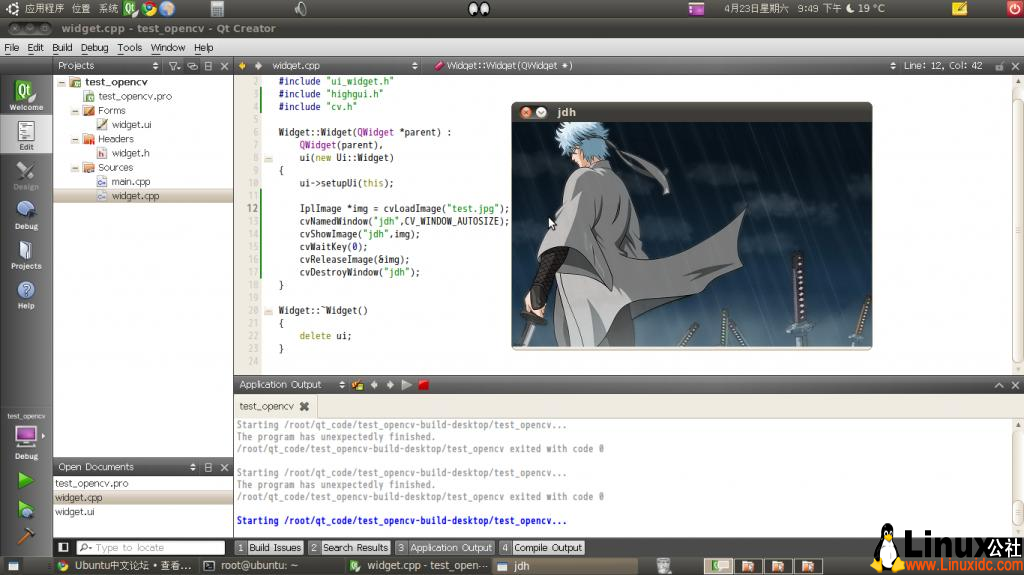Open the widget.cpp file selector dropdown

click(x=345, y=66)
